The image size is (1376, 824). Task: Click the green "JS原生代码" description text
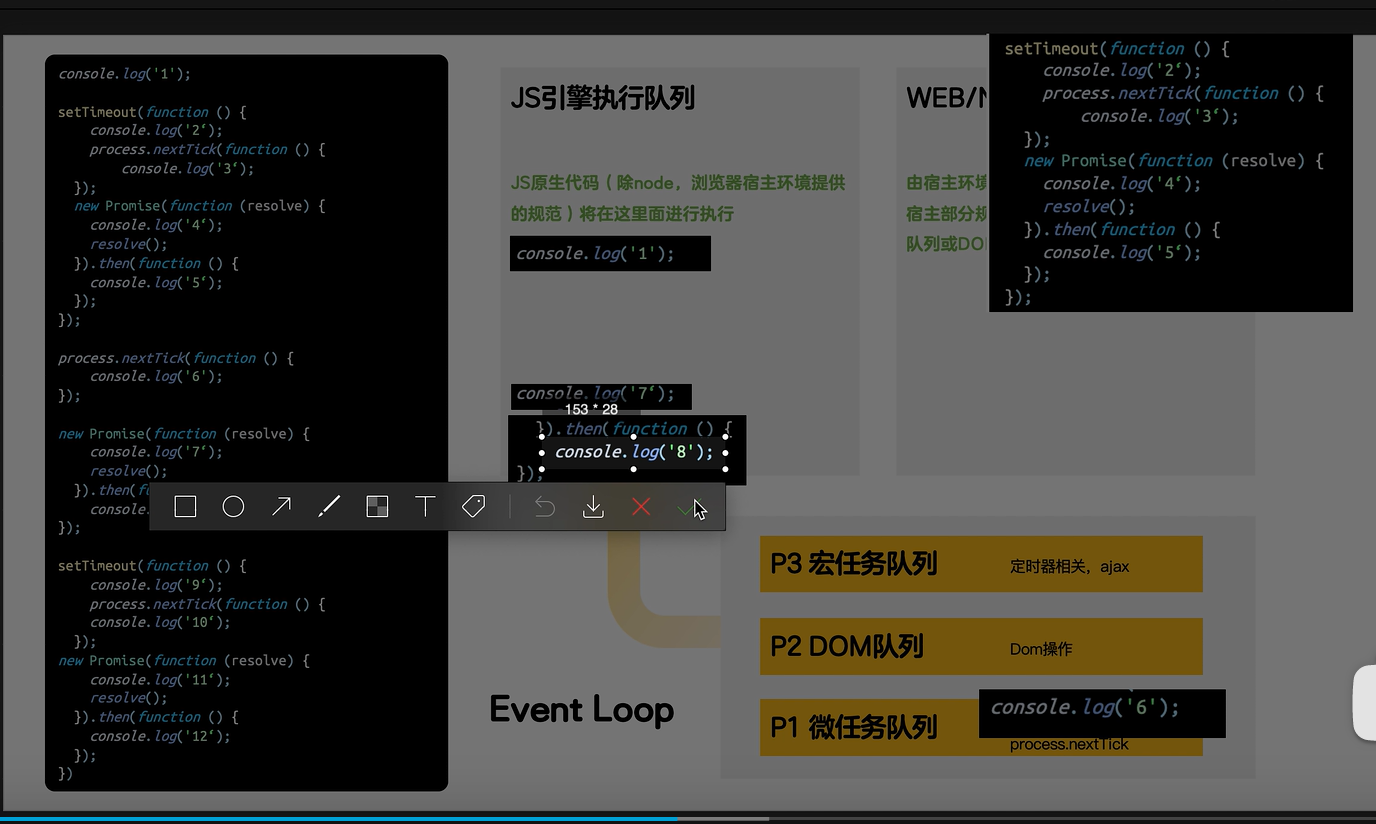(678, 198)
